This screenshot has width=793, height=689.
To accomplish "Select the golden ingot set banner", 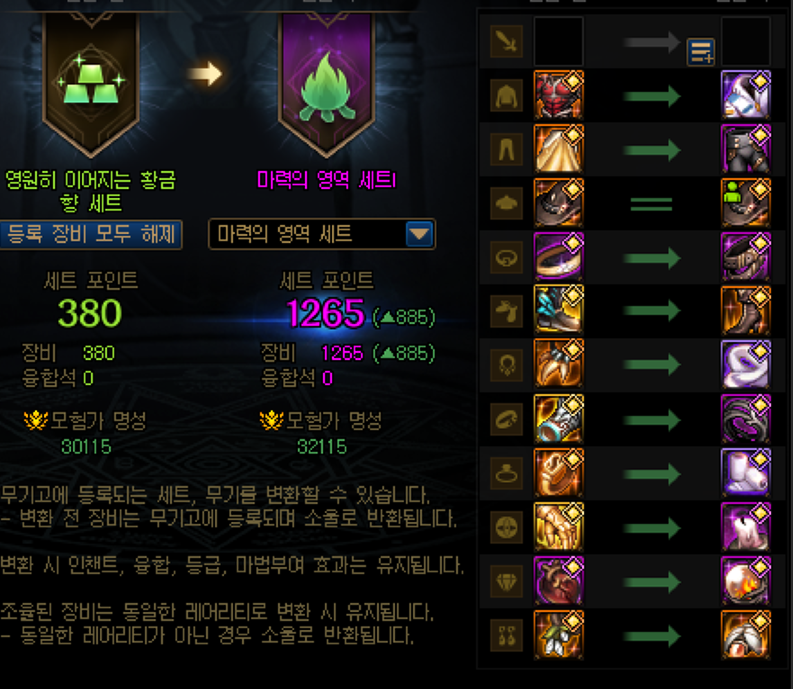I will (x=91, y=83).
